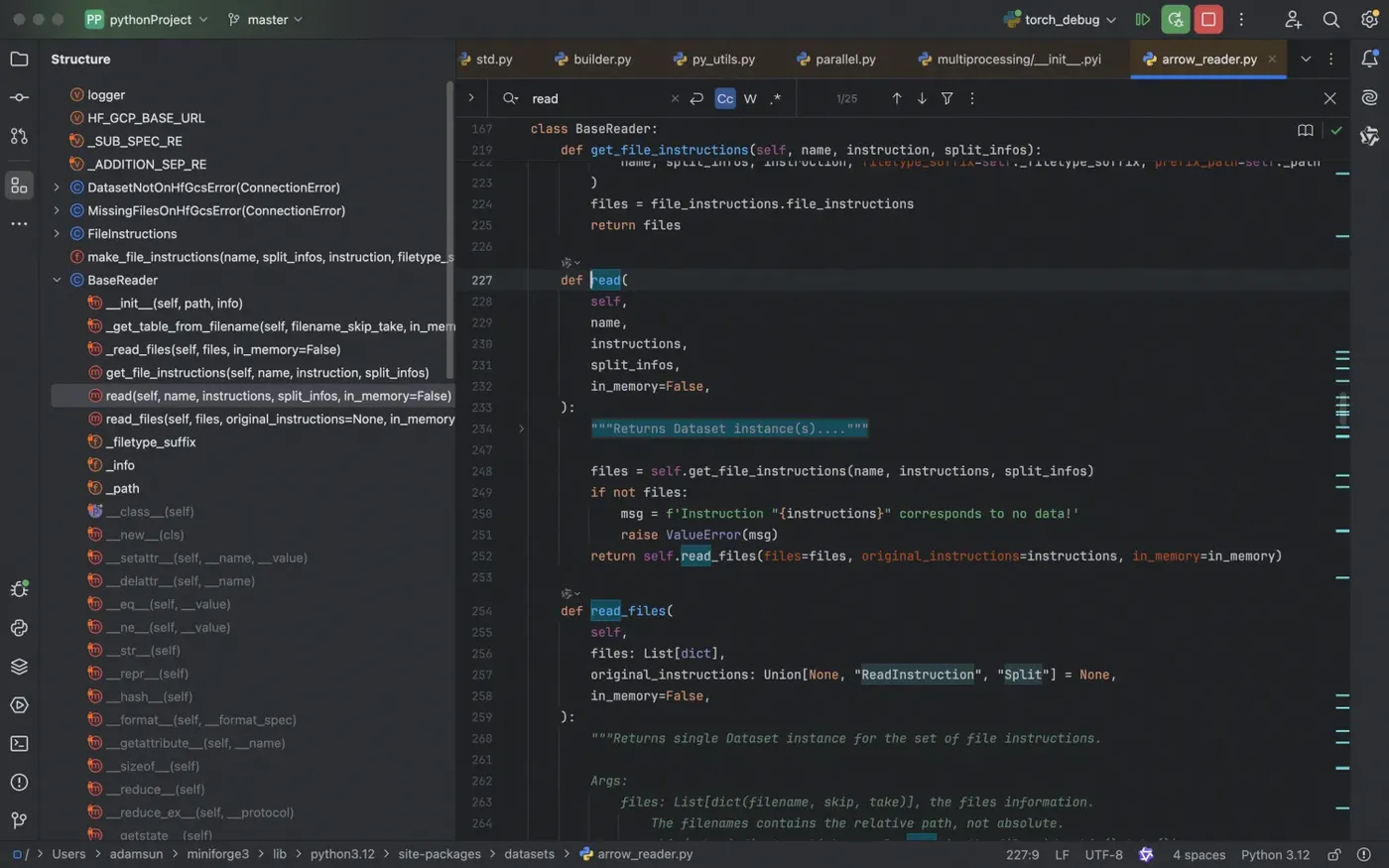
Task: Open the Project tool window folder icon
Action: tap(19, 60)
